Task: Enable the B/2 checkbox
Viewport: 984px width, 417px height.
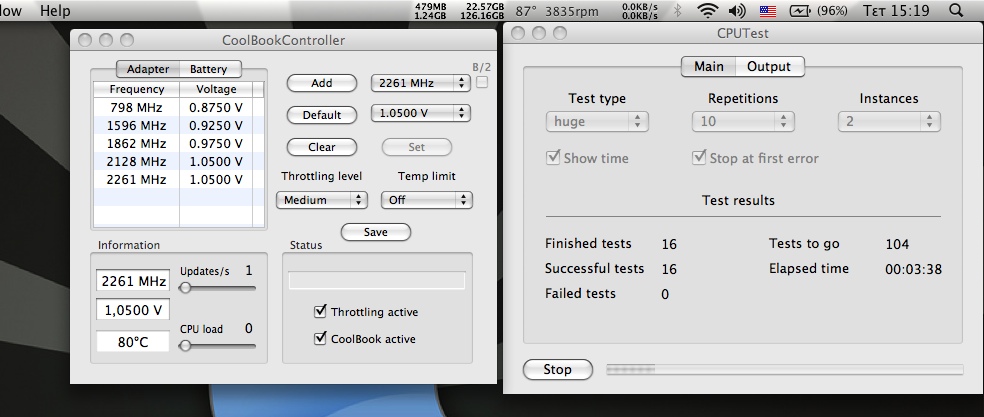Action: tap(482, 82)
